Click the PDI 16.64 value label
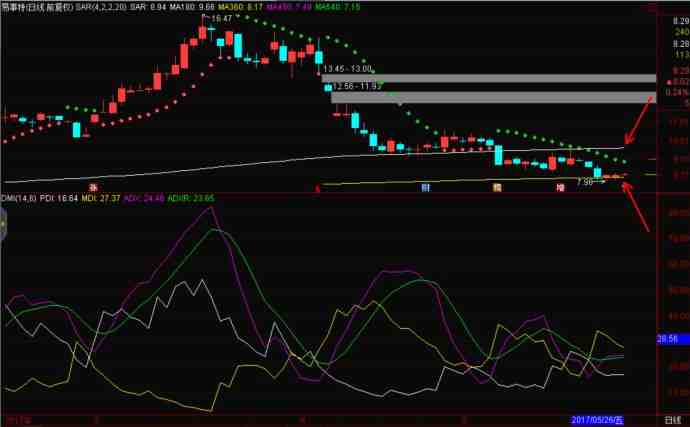 coord(59,199)
